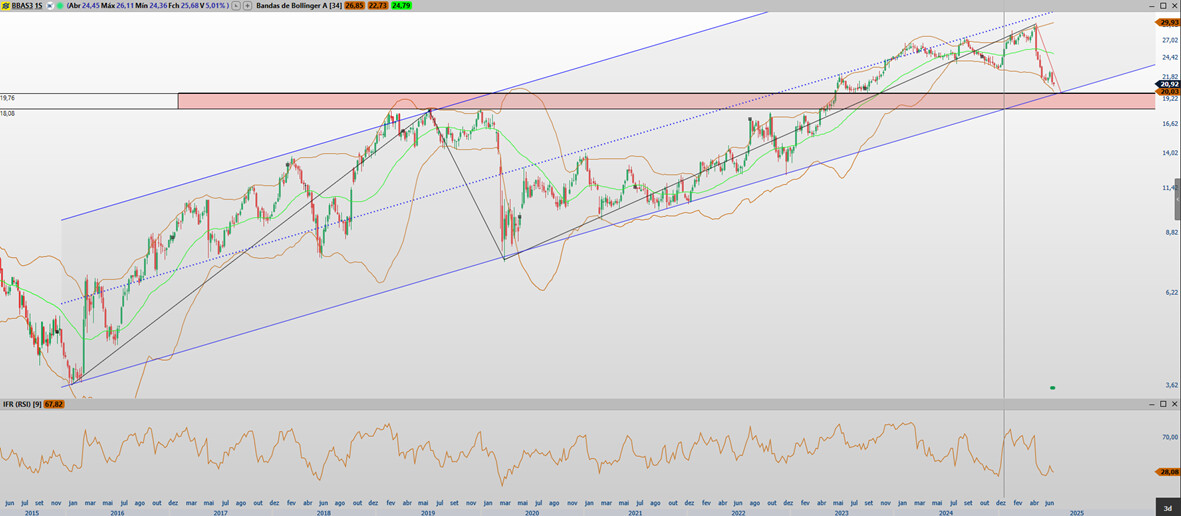The height and width of the screenshot is (516, 1181).
Task: Minimize the main price chart panel
Action: [1150, 5]
